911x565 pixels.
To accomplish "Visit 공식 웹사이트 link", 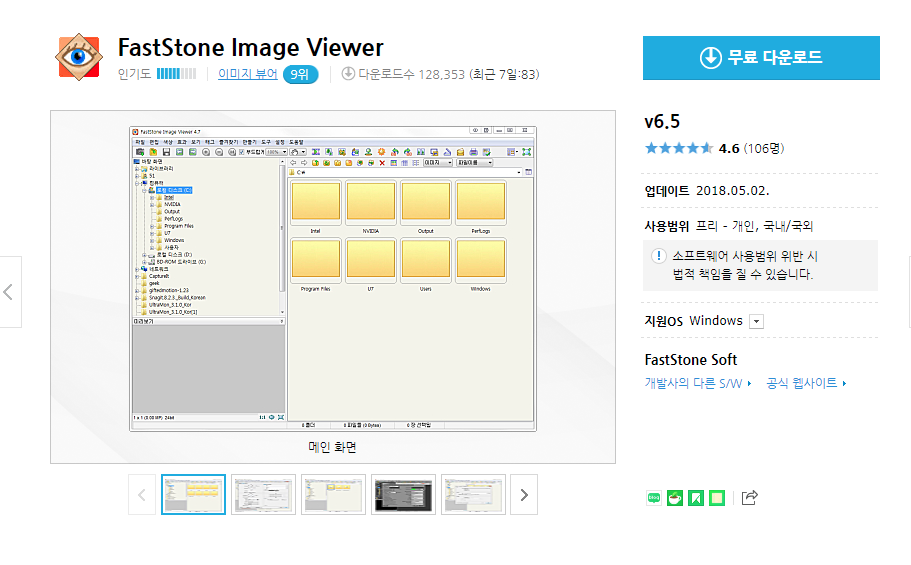I will pyautogui.click(x=806, y=383).
